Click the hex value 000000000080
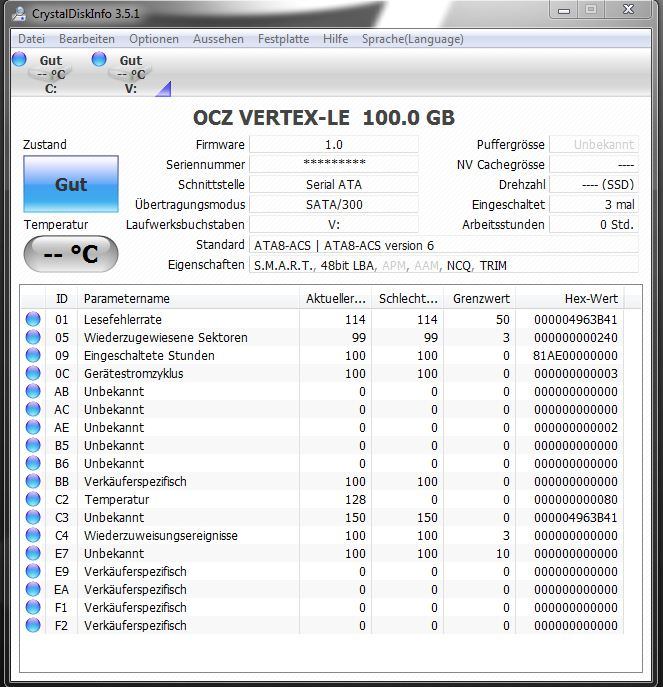The width and height of the screenshot is (663, 687). [x=575, y=499]
